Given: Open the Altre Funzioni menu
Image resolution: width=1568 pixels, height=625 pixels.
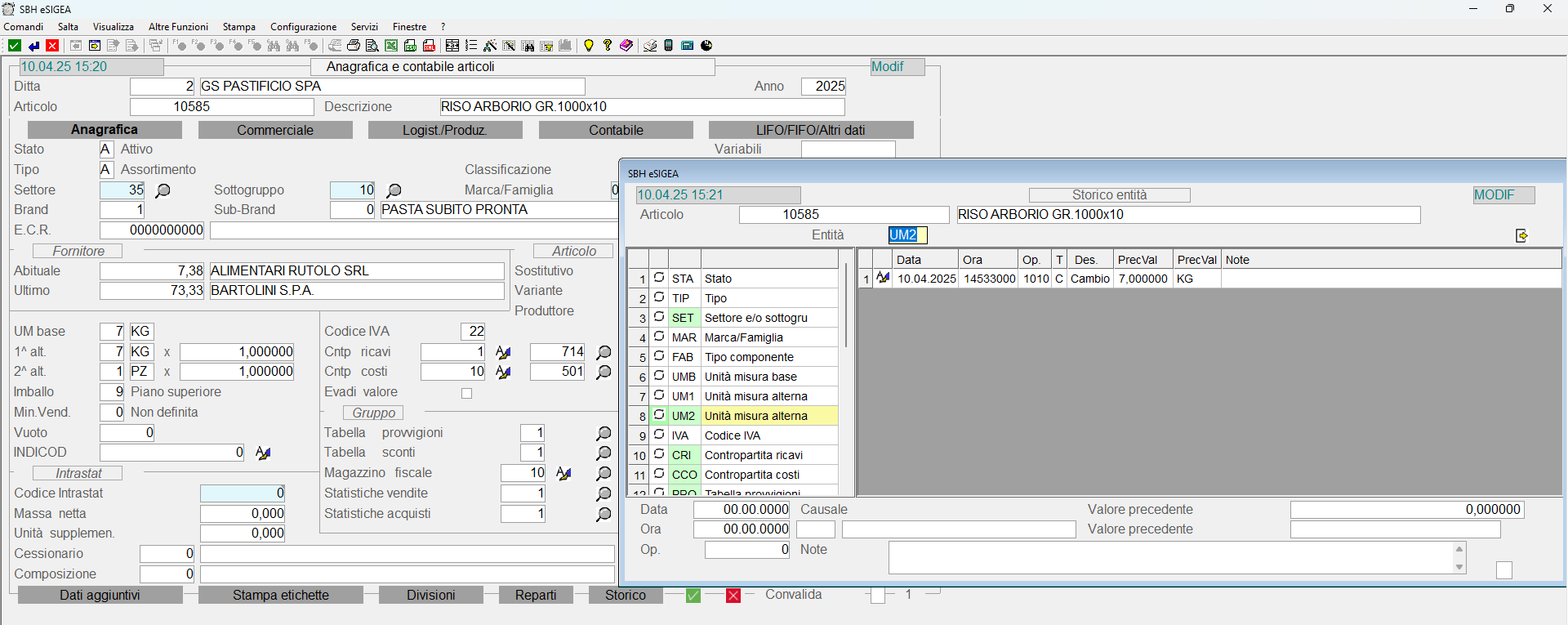Looking at the screenshot, I should pos(178,27).
